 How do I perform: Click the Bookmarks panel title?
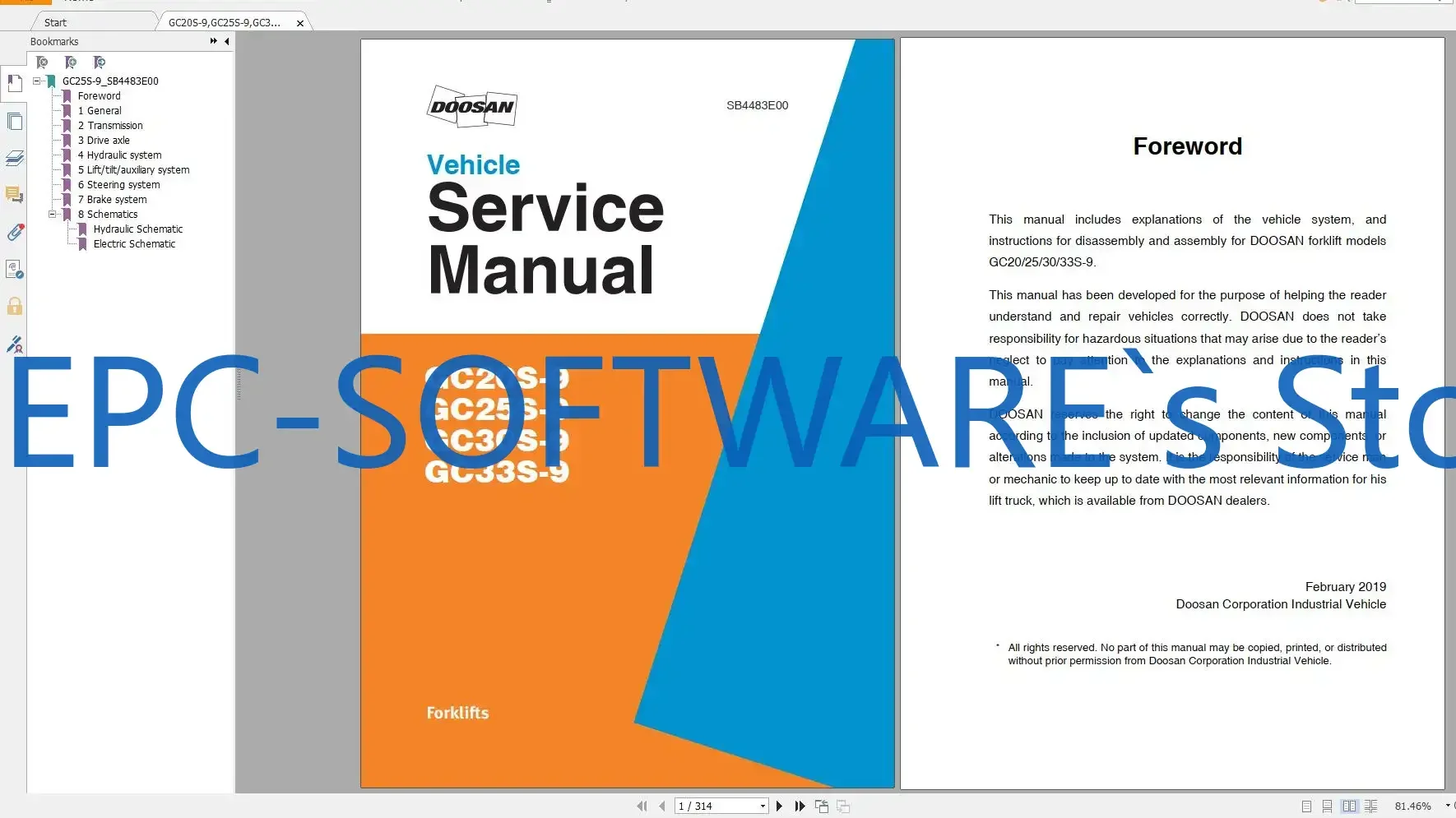(54, 42)
